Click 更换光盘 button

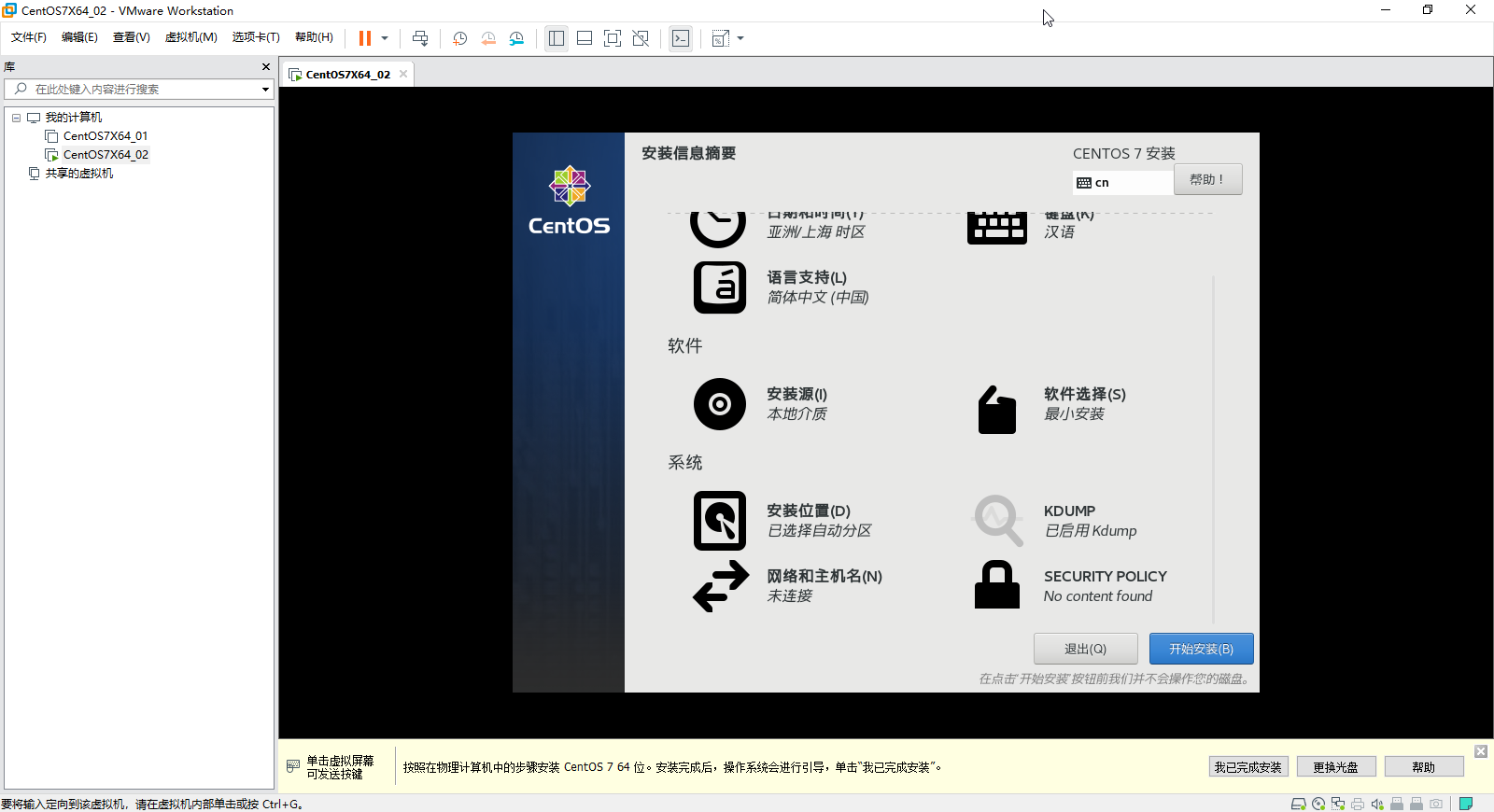pyautogui.click(x=1335, y=767)
